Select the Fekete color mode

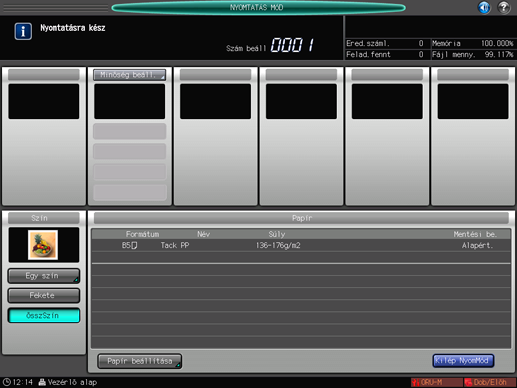click(44, 295)
